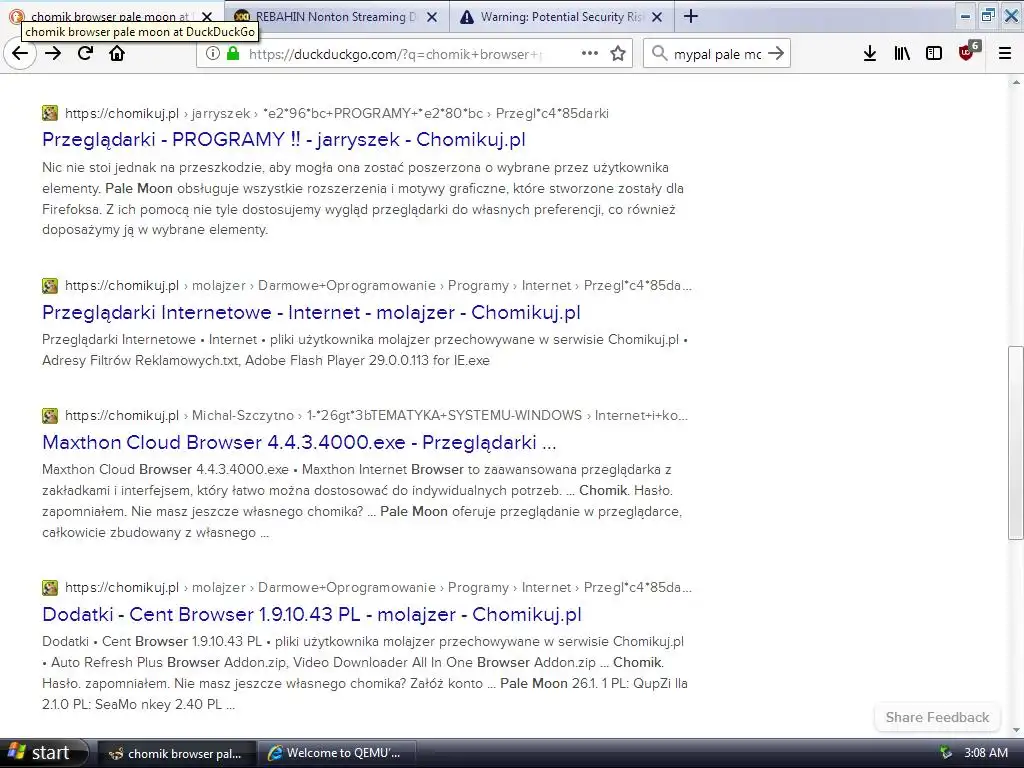The width and height of the screenshot is (1024, 768).
Task: Toggle the sidebar view
Action: (934, 54)
